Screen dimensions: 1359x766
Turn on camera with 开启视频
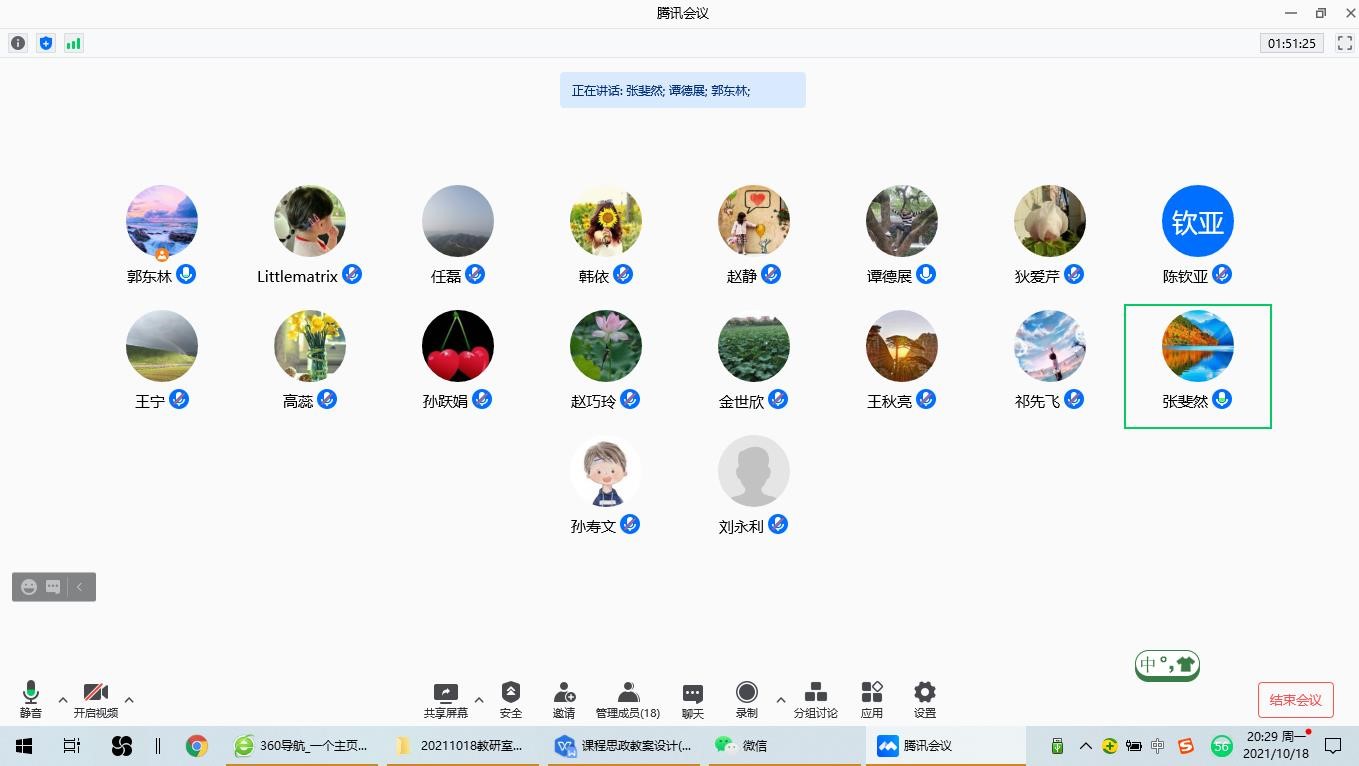95,699
